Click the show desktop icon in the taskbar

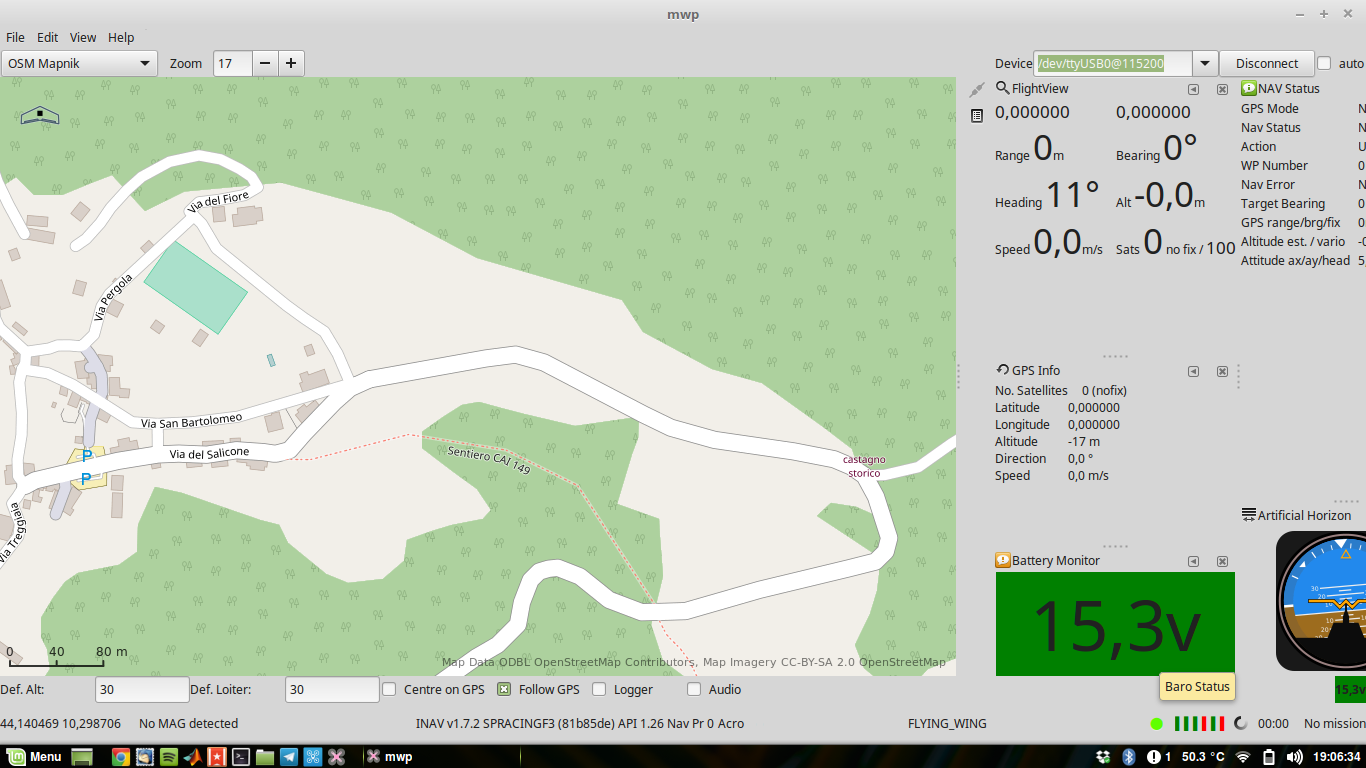click(x=82, y=757)
